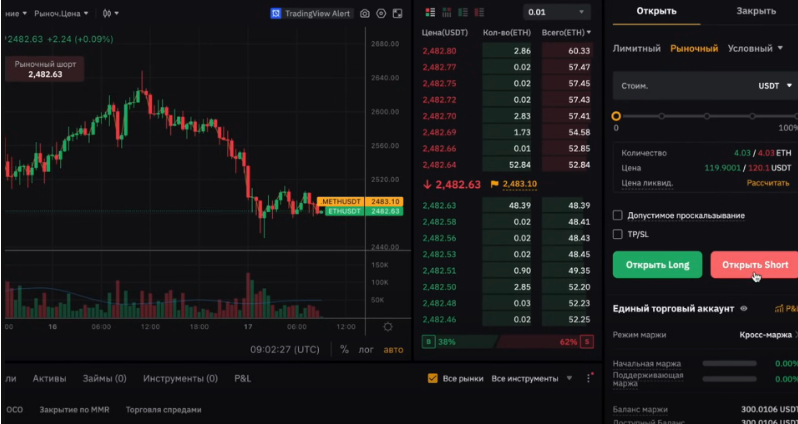This screenshot has width=798, height=424.
Task: Open the P&L tab in the bottom panel
Action: click(x=243, y=379)
